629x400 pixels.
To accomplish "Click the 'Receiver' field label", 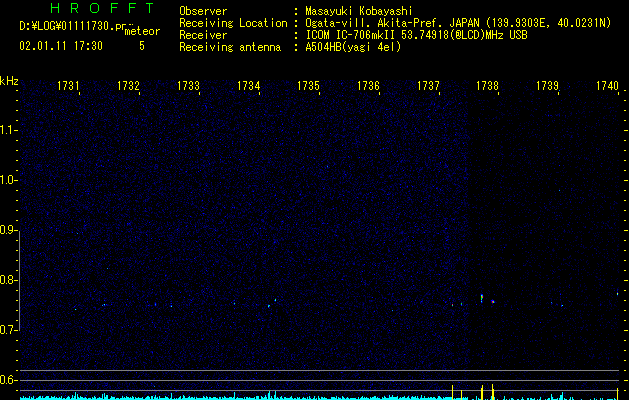I will 203,35.
